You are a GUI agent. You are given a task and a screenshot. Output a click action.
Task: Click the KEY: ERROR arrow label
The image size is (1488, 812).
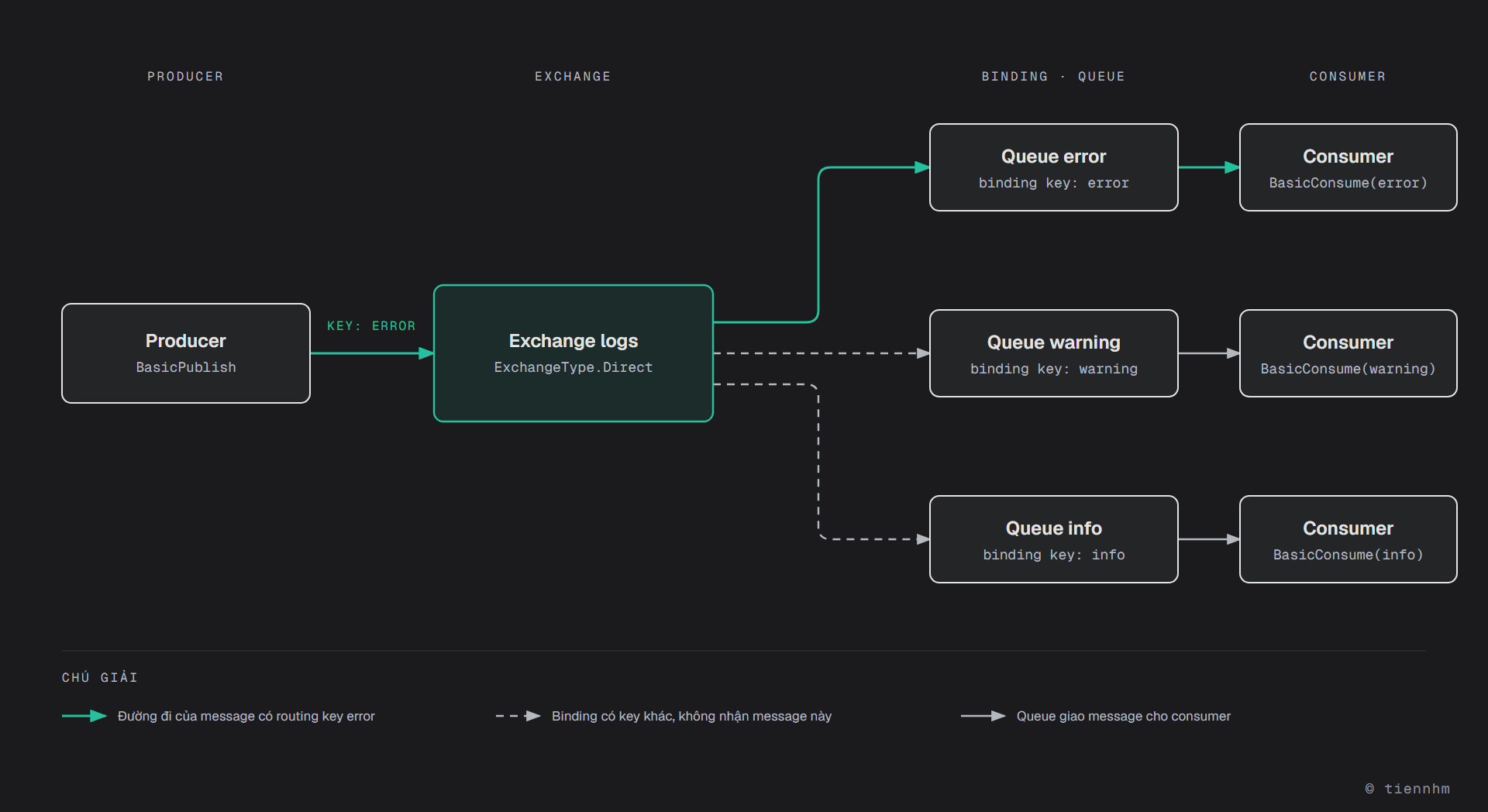371,326
